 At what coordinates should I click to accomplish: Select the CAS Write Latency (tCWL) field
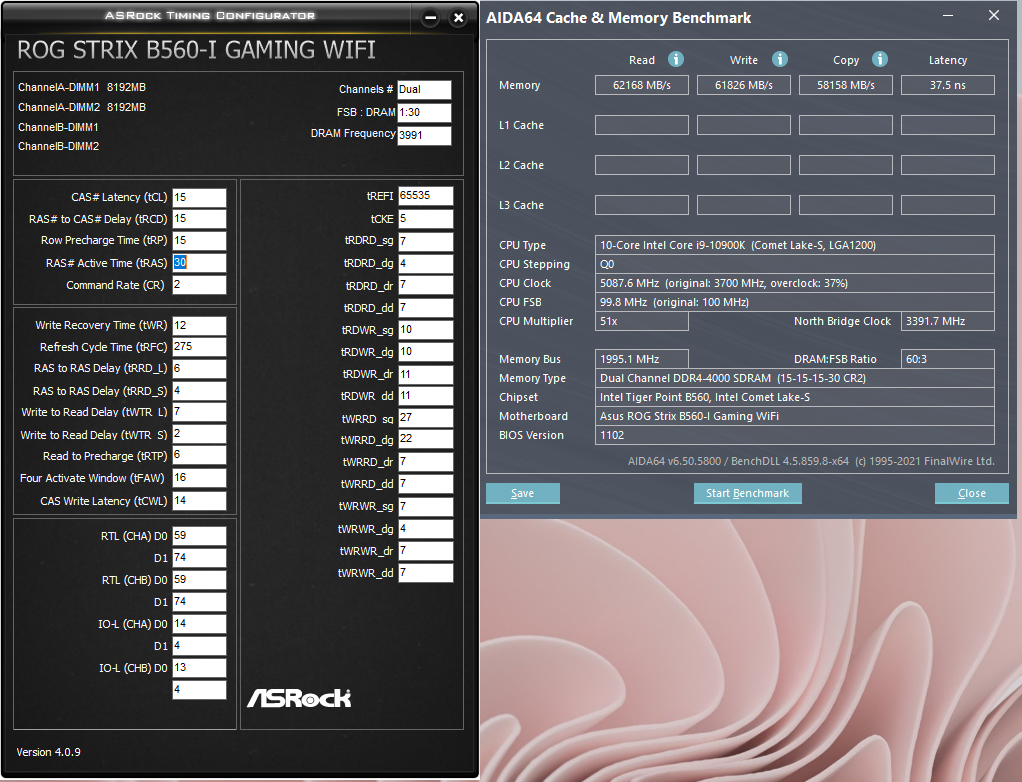click(x=199, y=500)
